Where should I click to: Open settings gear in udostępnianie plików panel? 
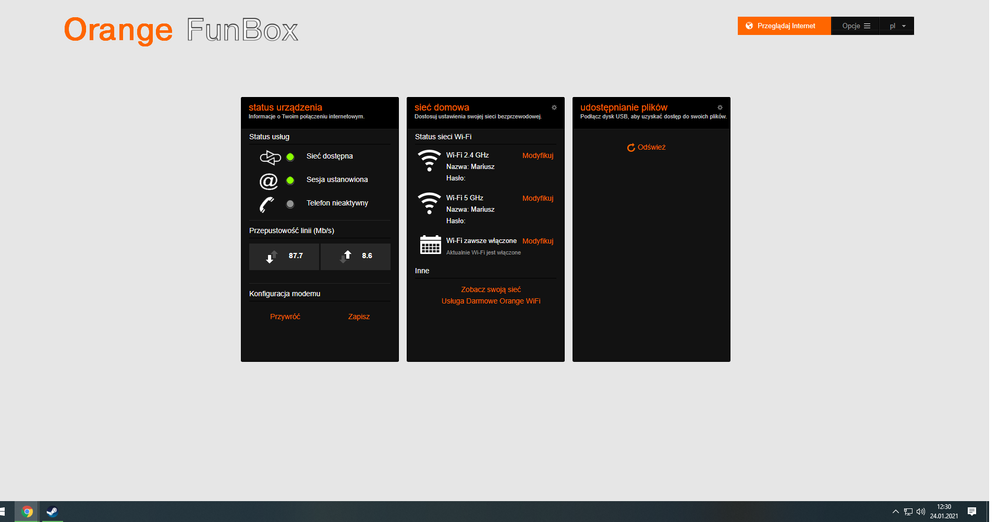tap(720, 107)
